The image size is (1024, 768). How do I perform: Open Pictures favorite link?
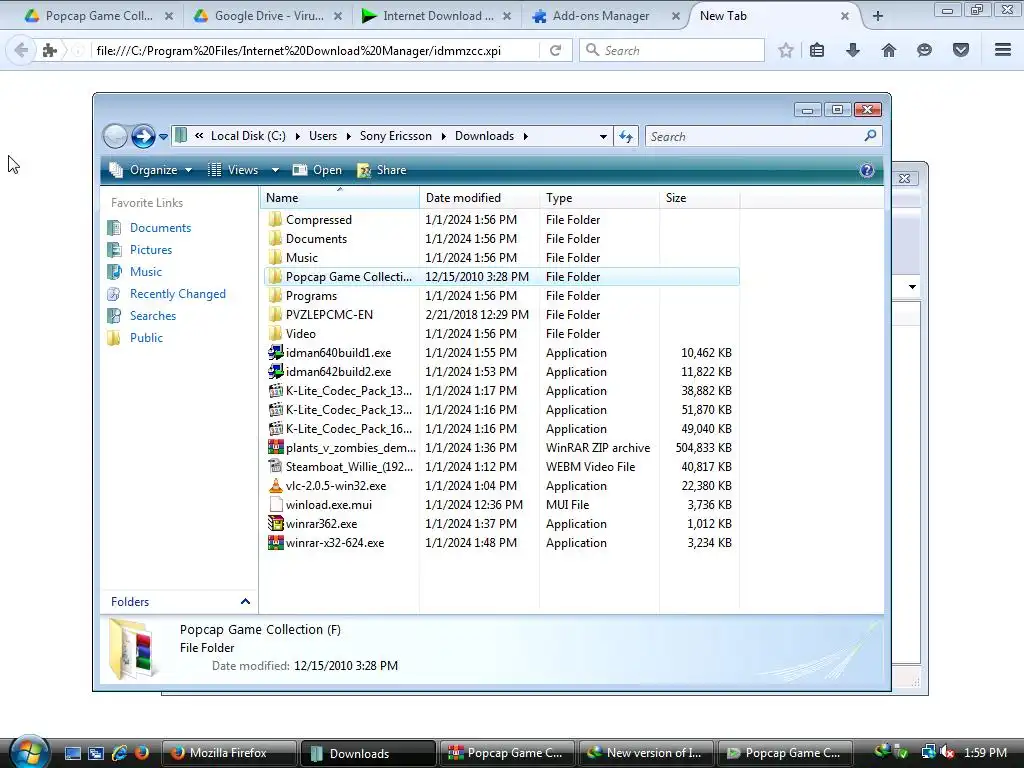pyautogui.click(x=151, y=250)
